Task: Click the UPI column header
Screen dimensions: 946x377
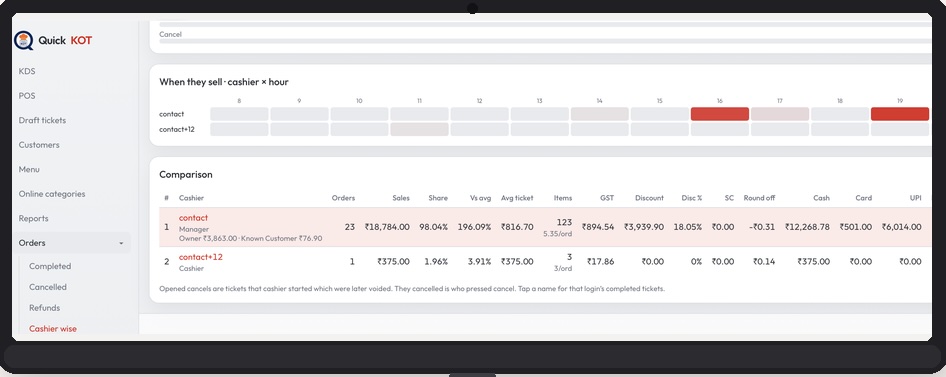Action: tap(915, 198)
